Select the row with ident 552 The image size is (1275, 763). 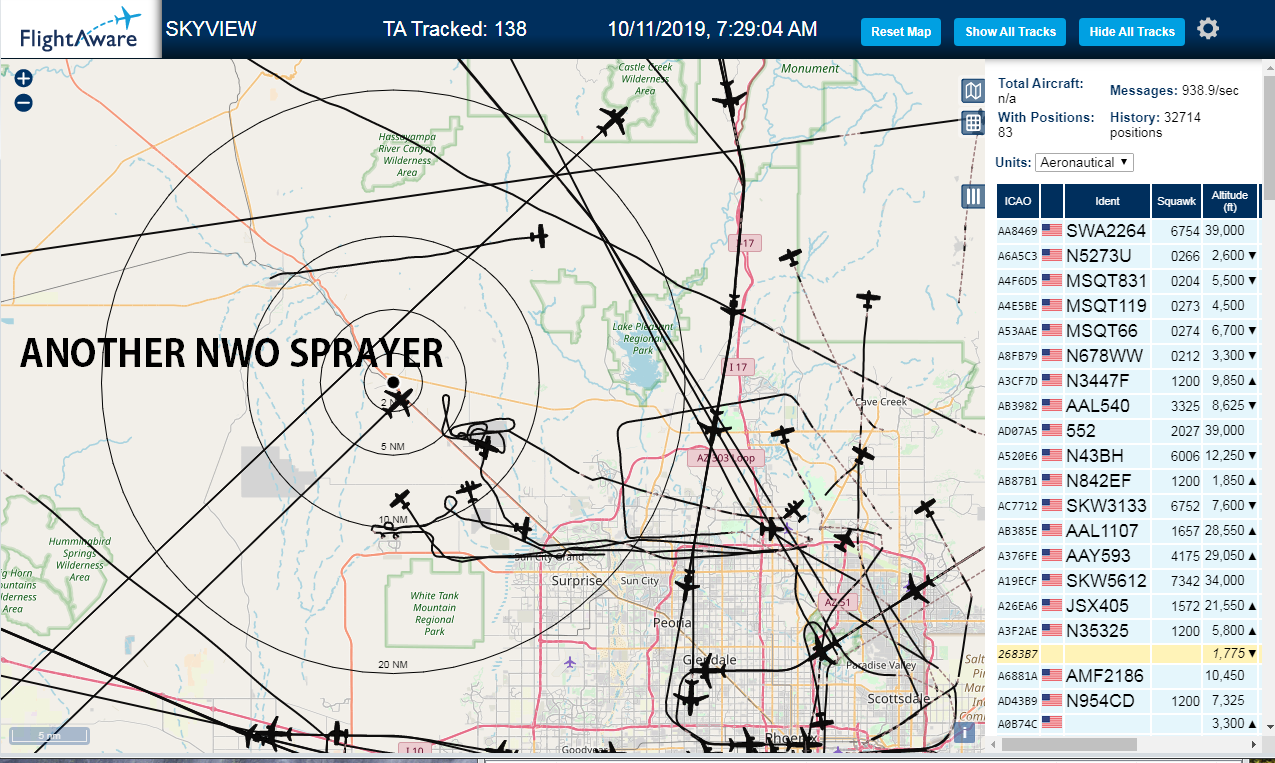pyautogui.click(x=1127, y=430)
